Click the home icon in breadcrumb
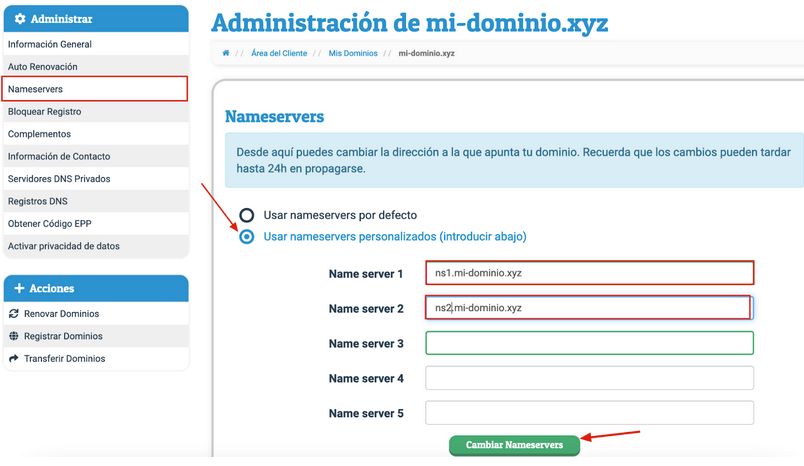This screenshot has width=804, height=466. tap(226, 53)
